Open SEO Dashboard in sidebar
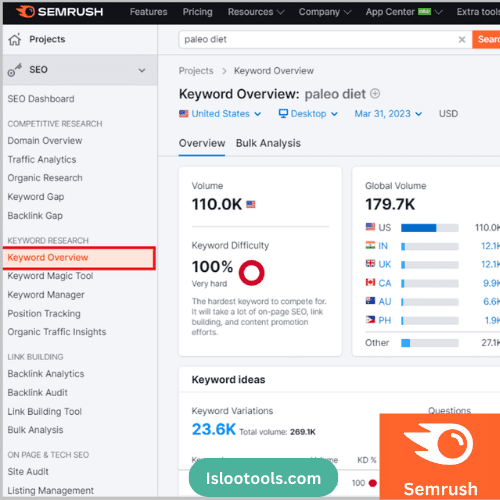Viewport: 500px width, 500px height. (41, 99)
